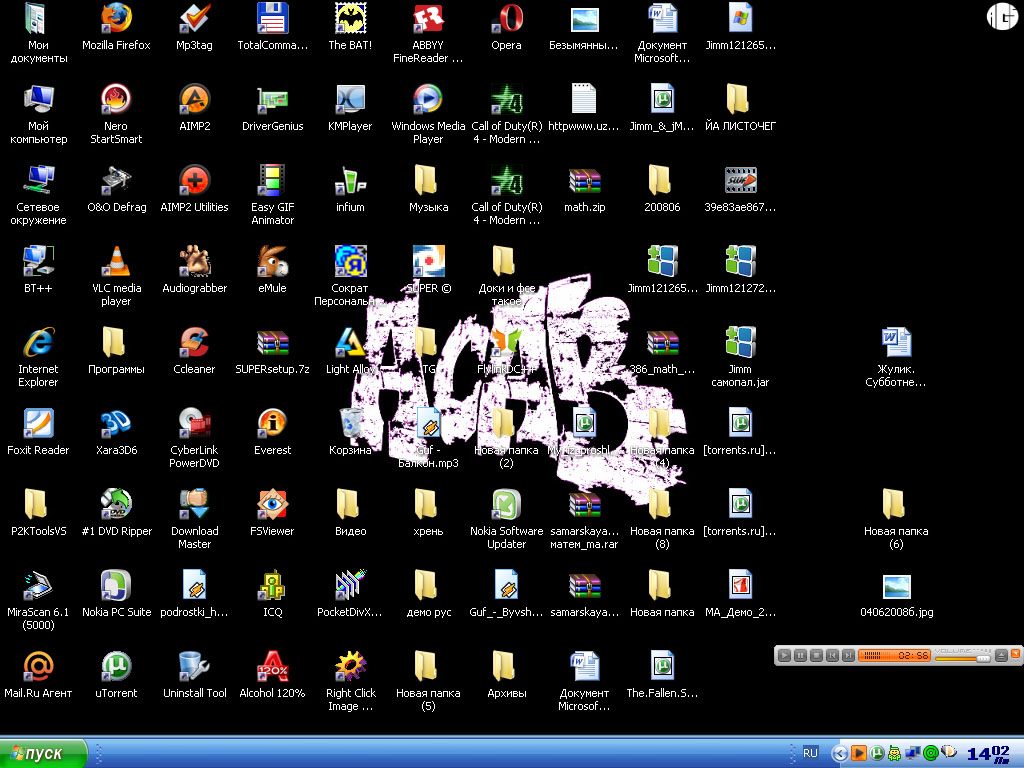Open TotalCommander shortcut icon
Image resolution: width=1024 pixels, height=768 pixels.
[x=272, y=27]
